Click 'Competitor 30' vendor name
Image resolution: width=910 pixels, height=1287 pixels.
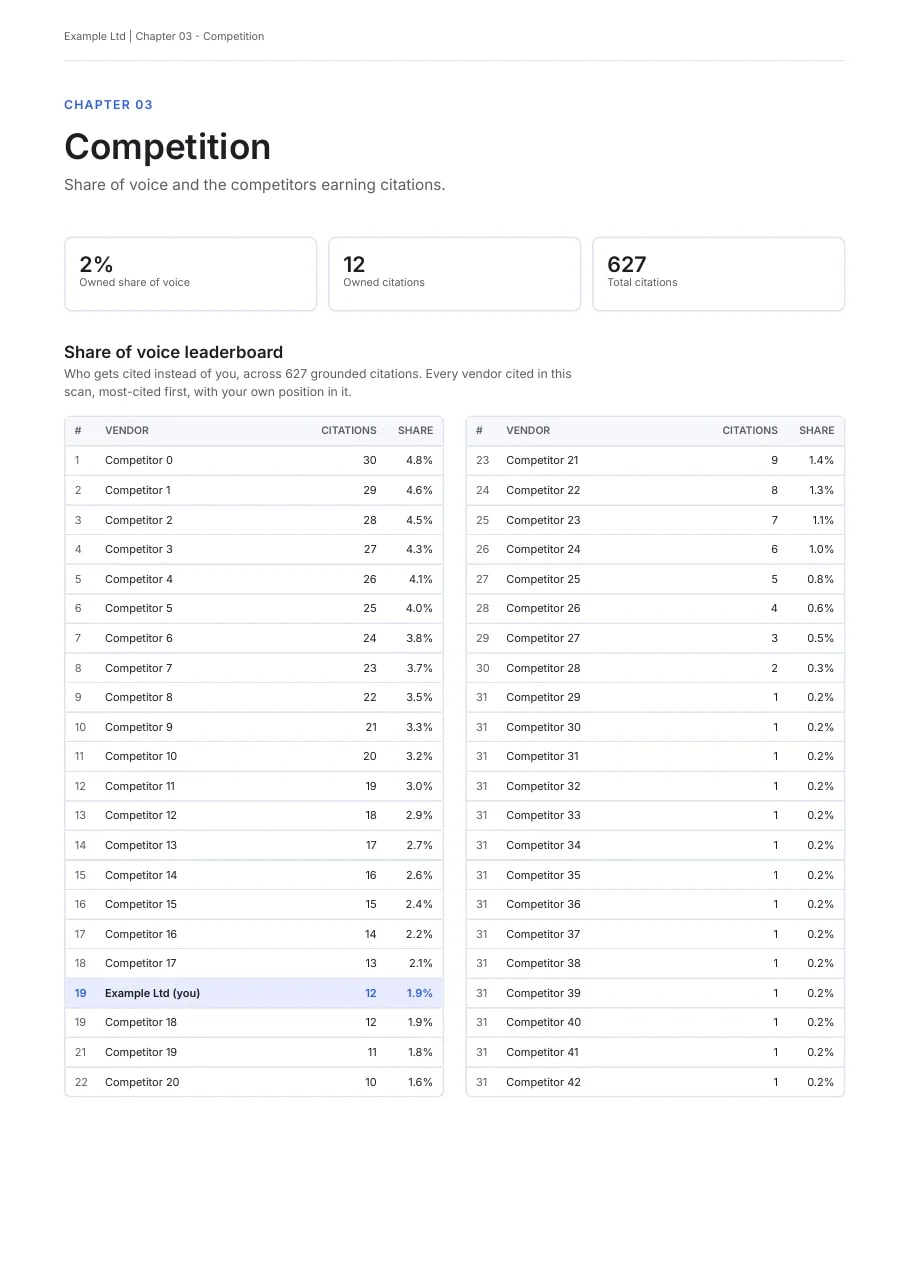pos(543,727)
